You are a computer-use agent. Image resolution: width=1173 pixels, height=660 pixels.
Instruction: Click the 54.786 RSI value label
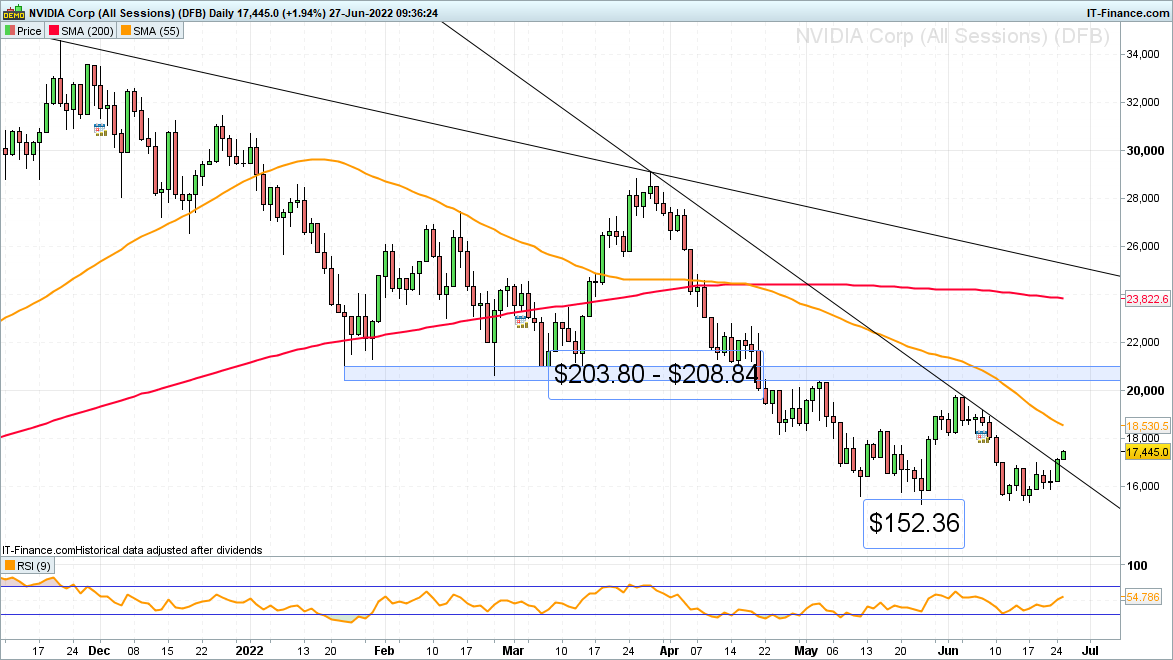pos(1142,597)
